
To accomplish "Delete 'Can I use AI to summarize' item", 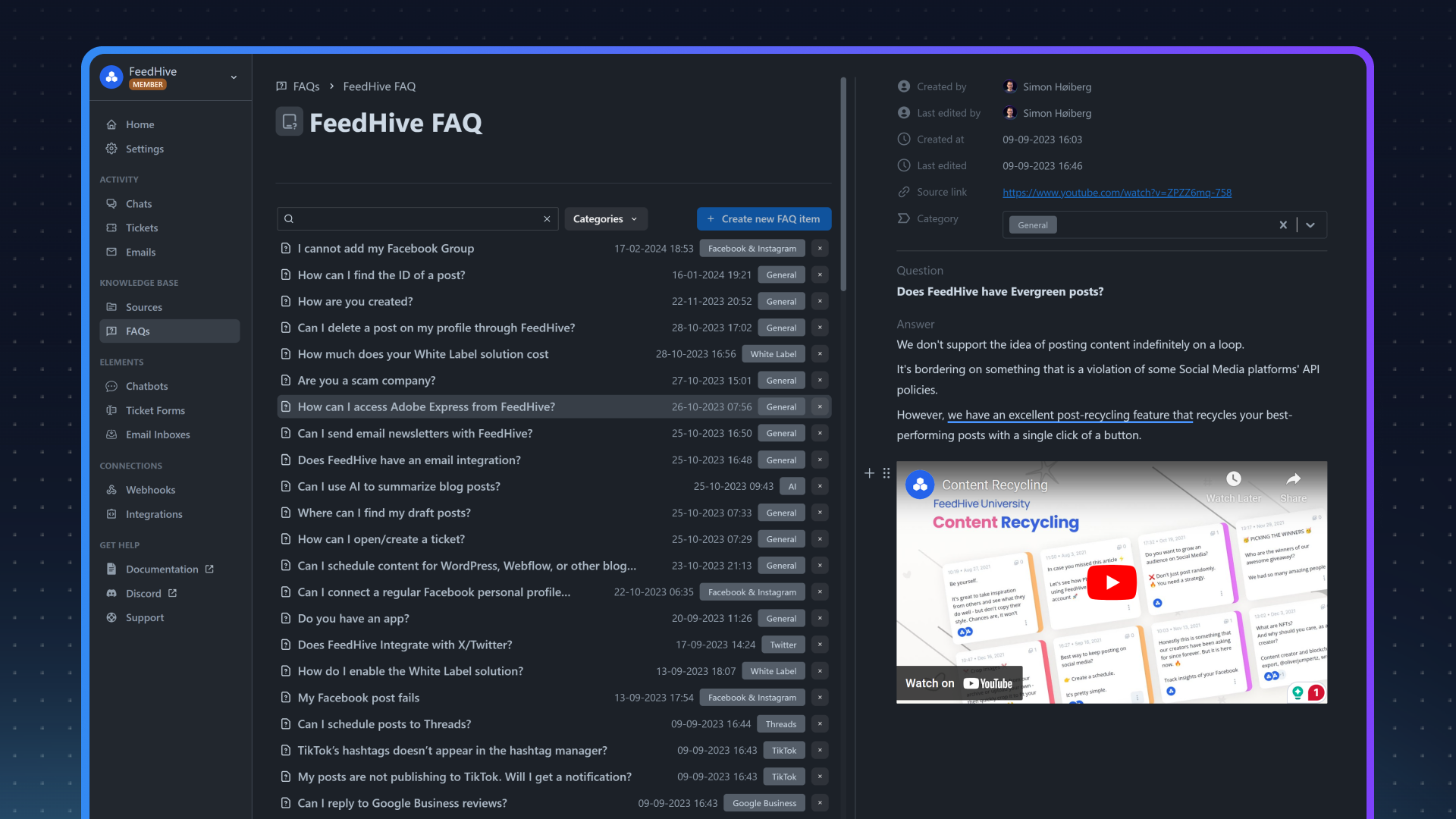I will click(820, 486).
